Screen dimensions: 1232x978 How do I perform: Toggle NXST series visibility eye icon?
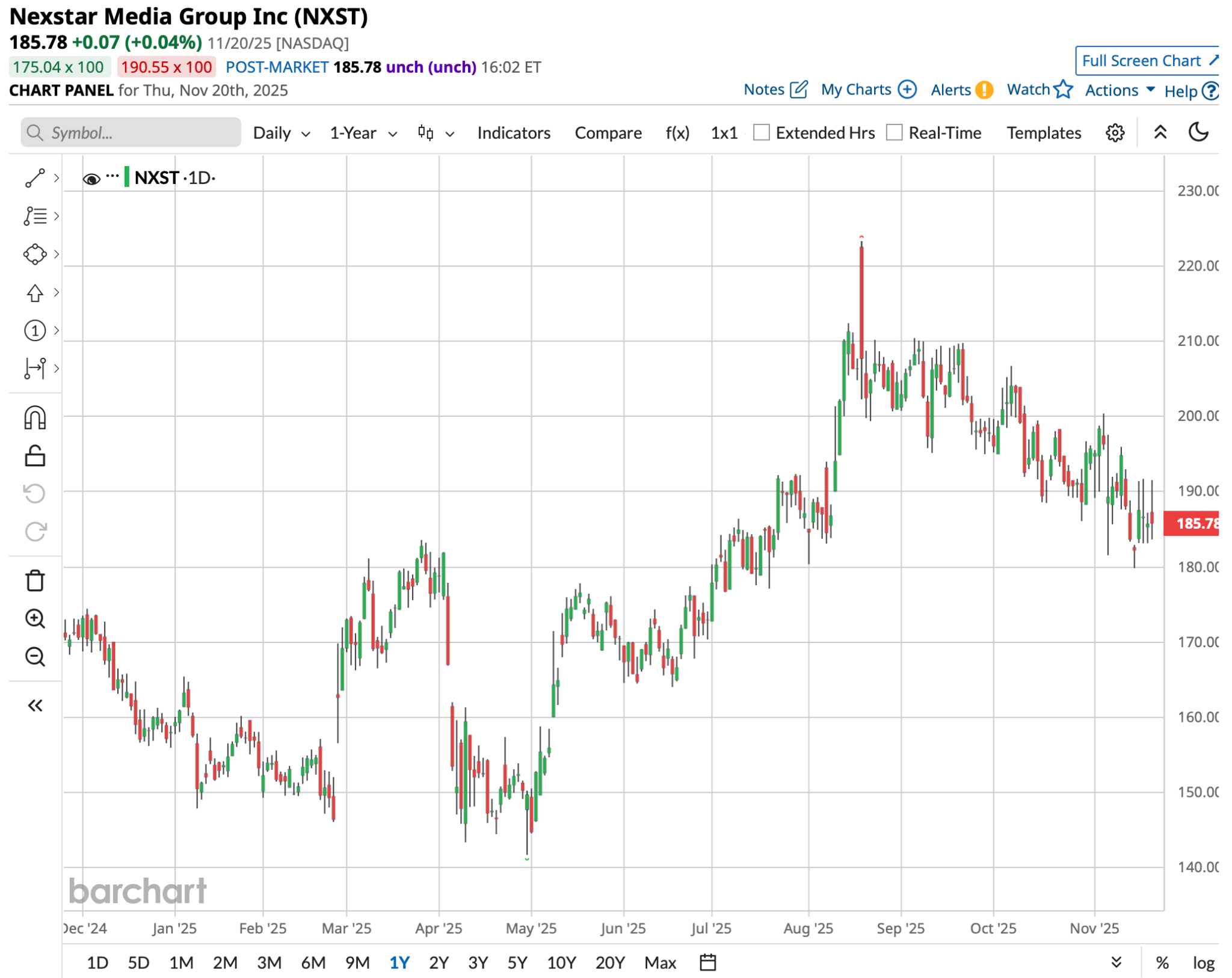click(91, 179)
